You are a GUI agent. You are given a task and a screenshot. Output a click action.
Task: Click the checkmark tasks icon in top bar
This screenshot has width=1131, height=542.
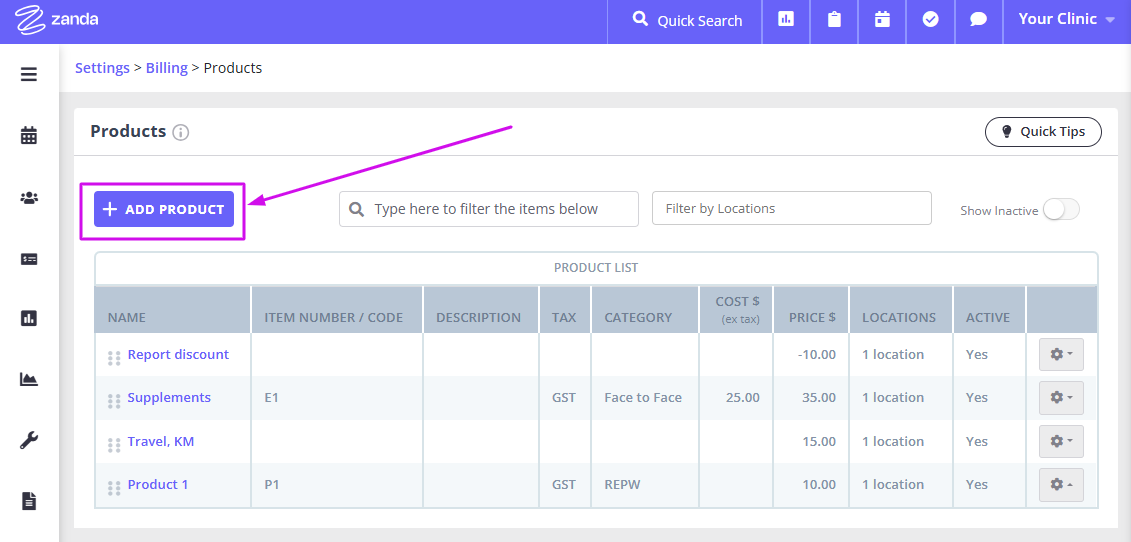click(930, 20)
